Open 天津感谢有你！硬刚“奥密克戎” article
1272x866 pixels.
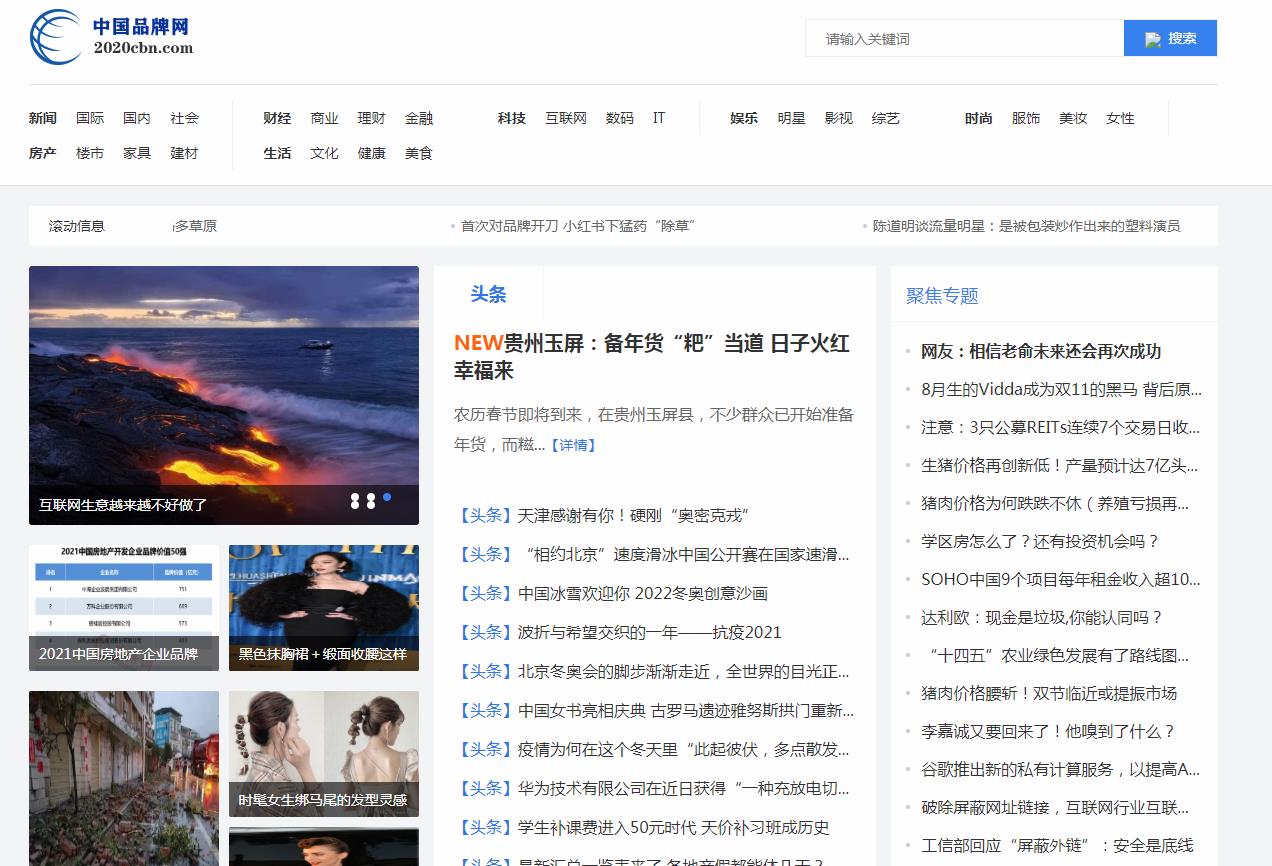[x=633, y=516]
